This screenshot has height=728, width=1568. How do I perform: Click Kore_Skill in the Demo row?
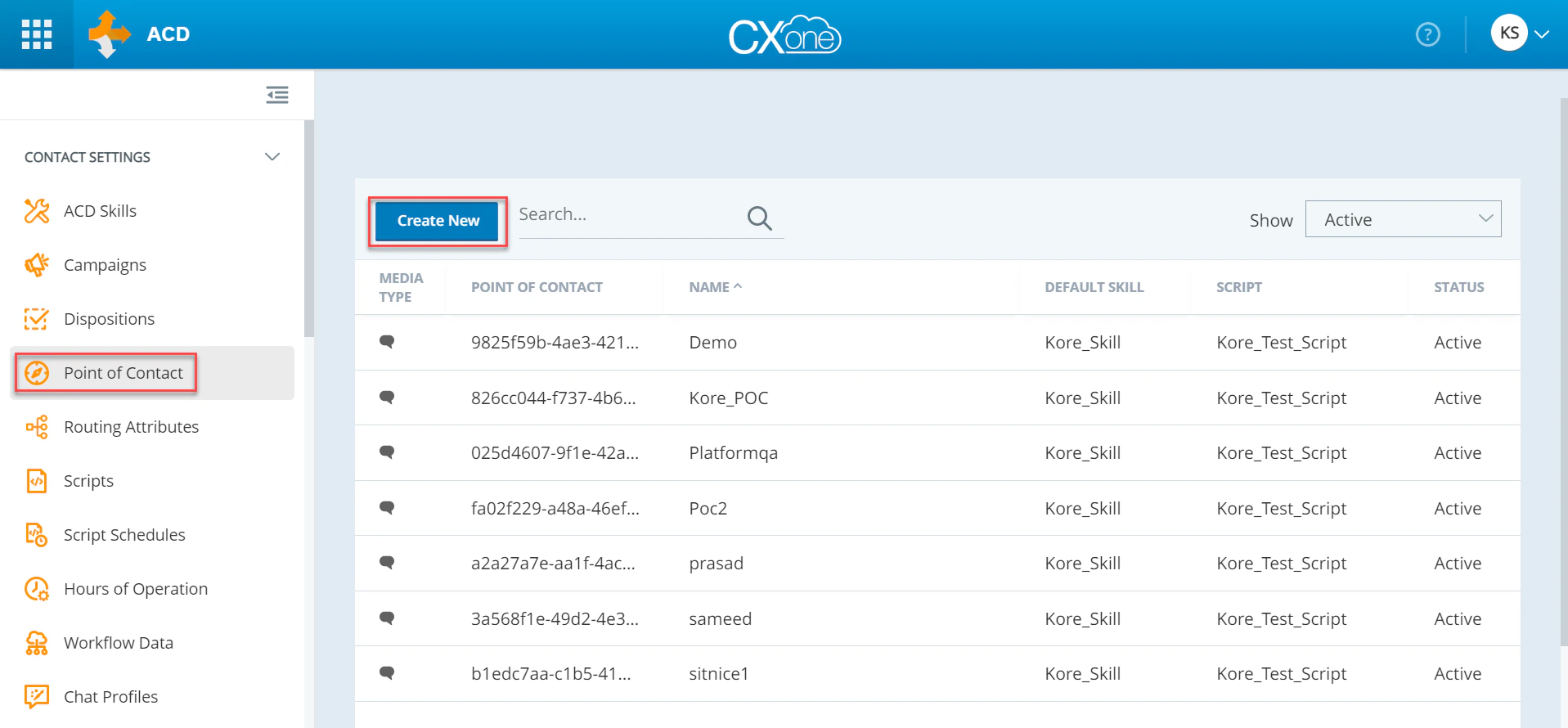coord(1082,343)
